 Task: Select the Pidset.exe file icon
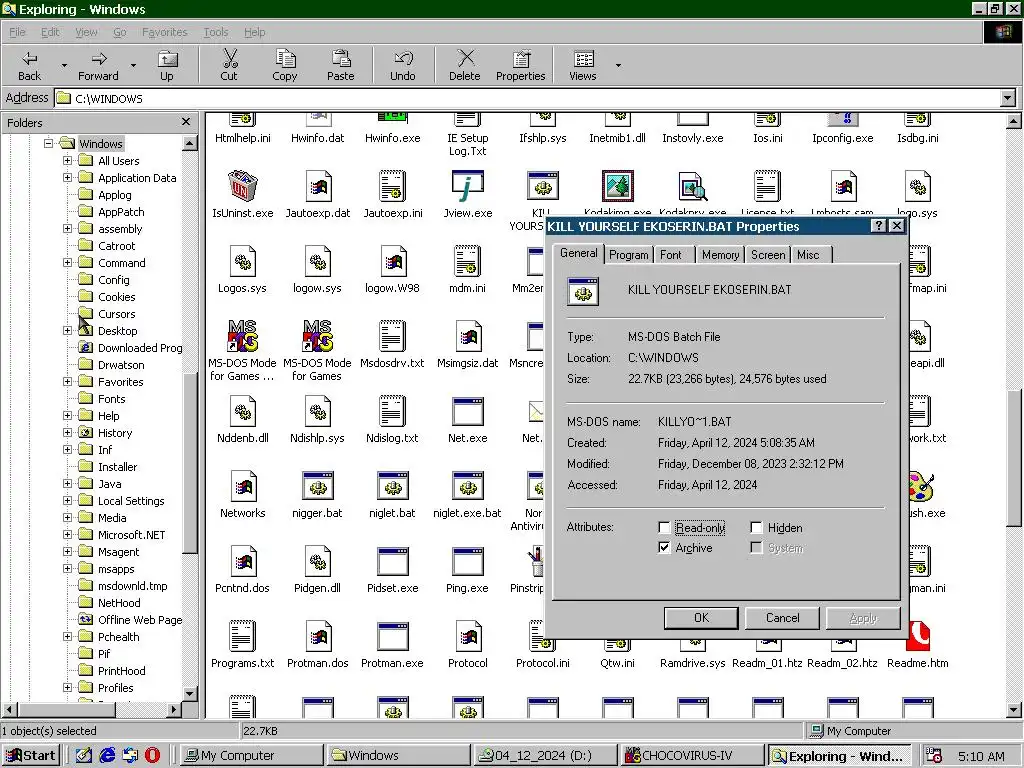[392, 562]
